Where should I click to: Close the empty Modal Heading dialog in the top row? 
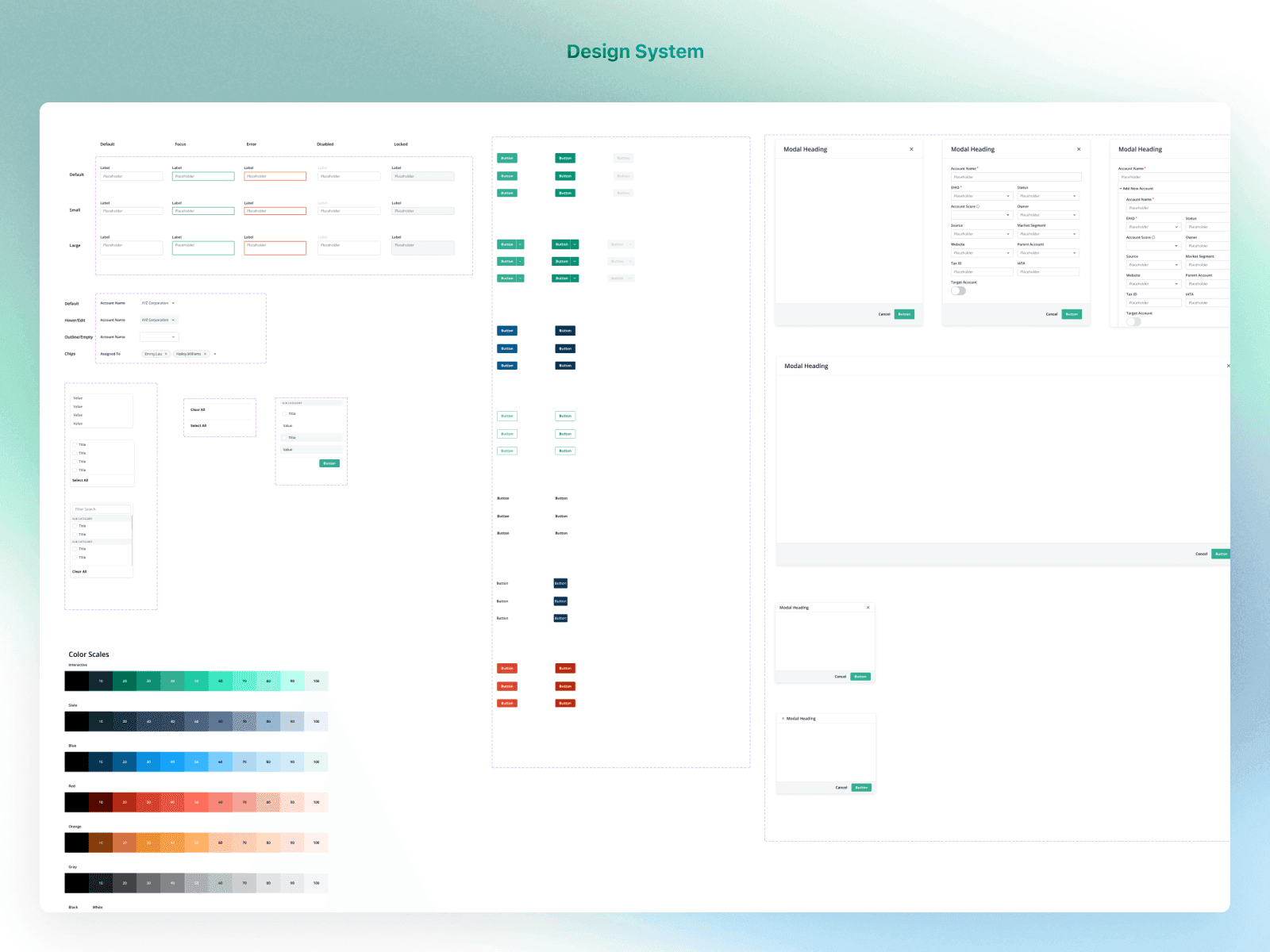tap(911, 149)
